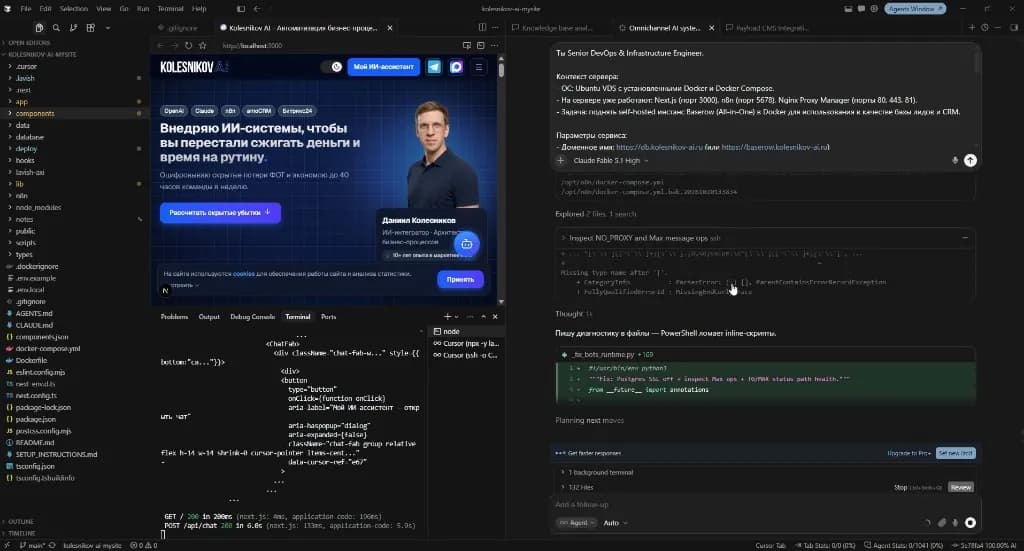Toggle the sidebar layout icon in the title bar
Screen dimensions: 1024x551
[x=241, y=9]
